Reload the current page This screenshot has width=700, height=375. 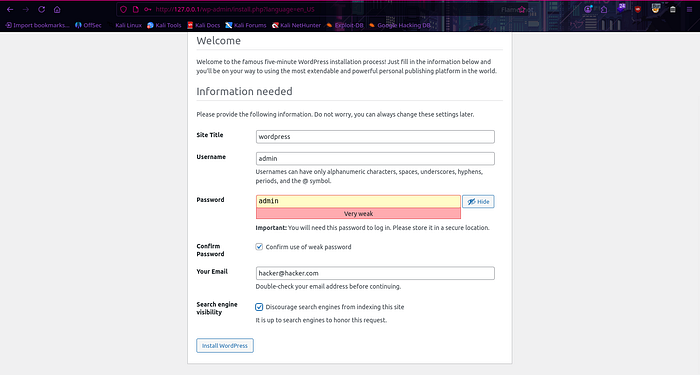pos(42,9)
